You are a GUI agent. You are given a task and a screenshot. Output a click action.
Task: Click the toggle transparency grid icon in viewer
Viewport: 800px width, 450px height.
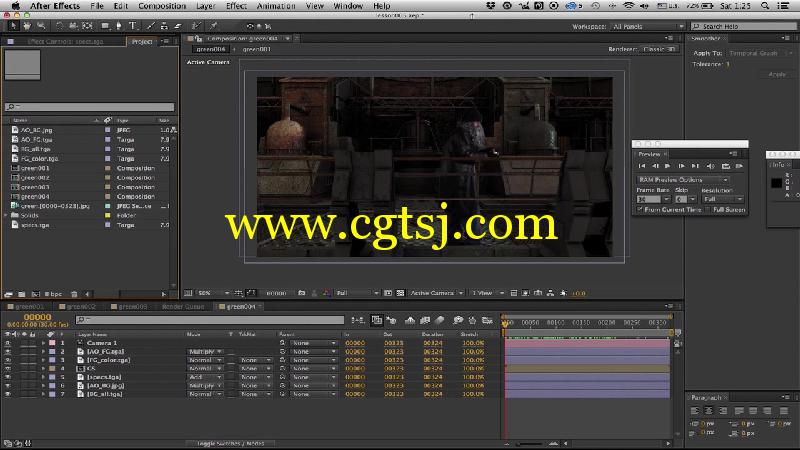(x=400, y=293)
